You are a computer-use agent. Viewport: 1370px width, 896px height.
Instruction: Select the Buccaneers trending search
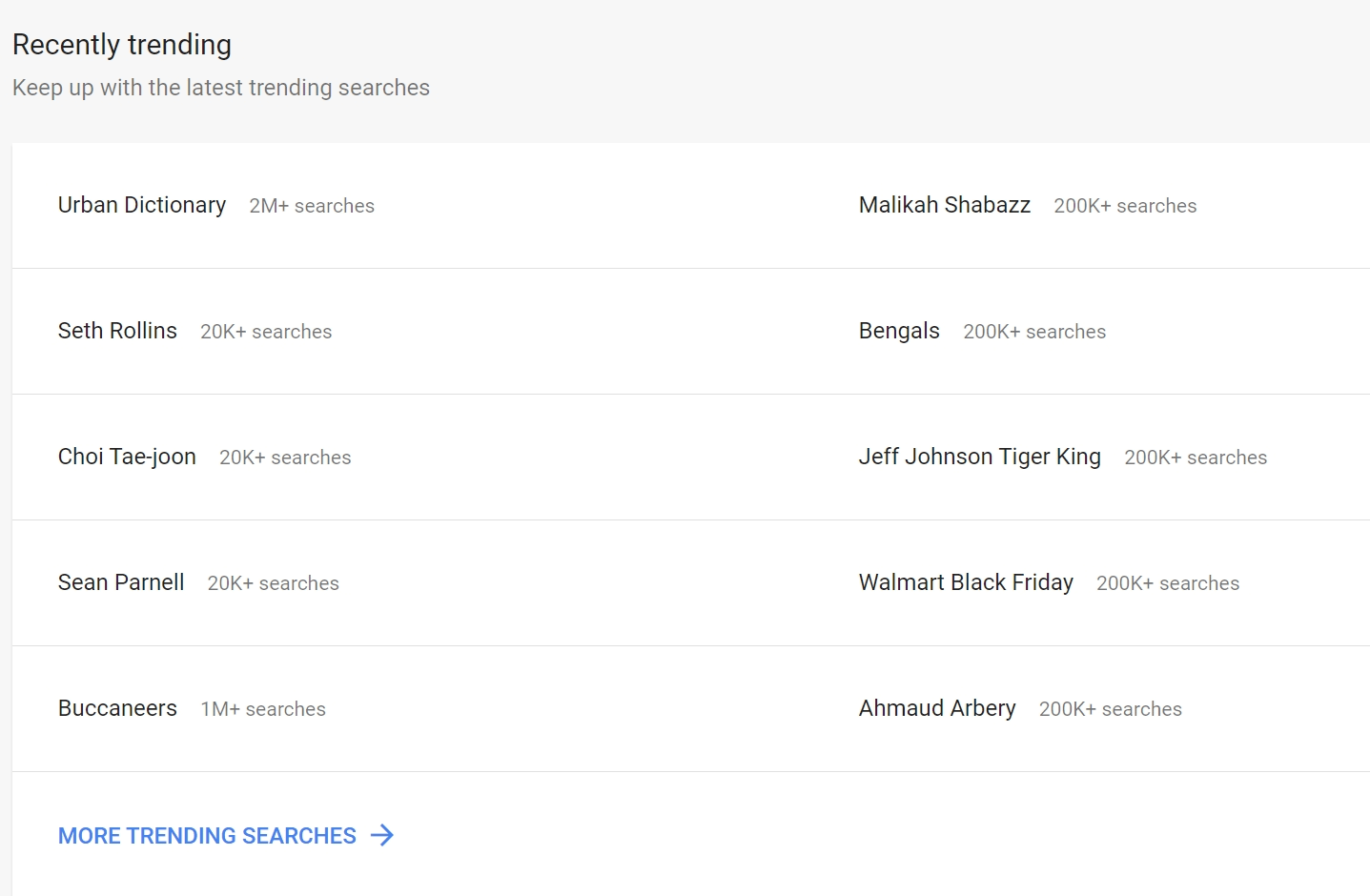[117, 708]
